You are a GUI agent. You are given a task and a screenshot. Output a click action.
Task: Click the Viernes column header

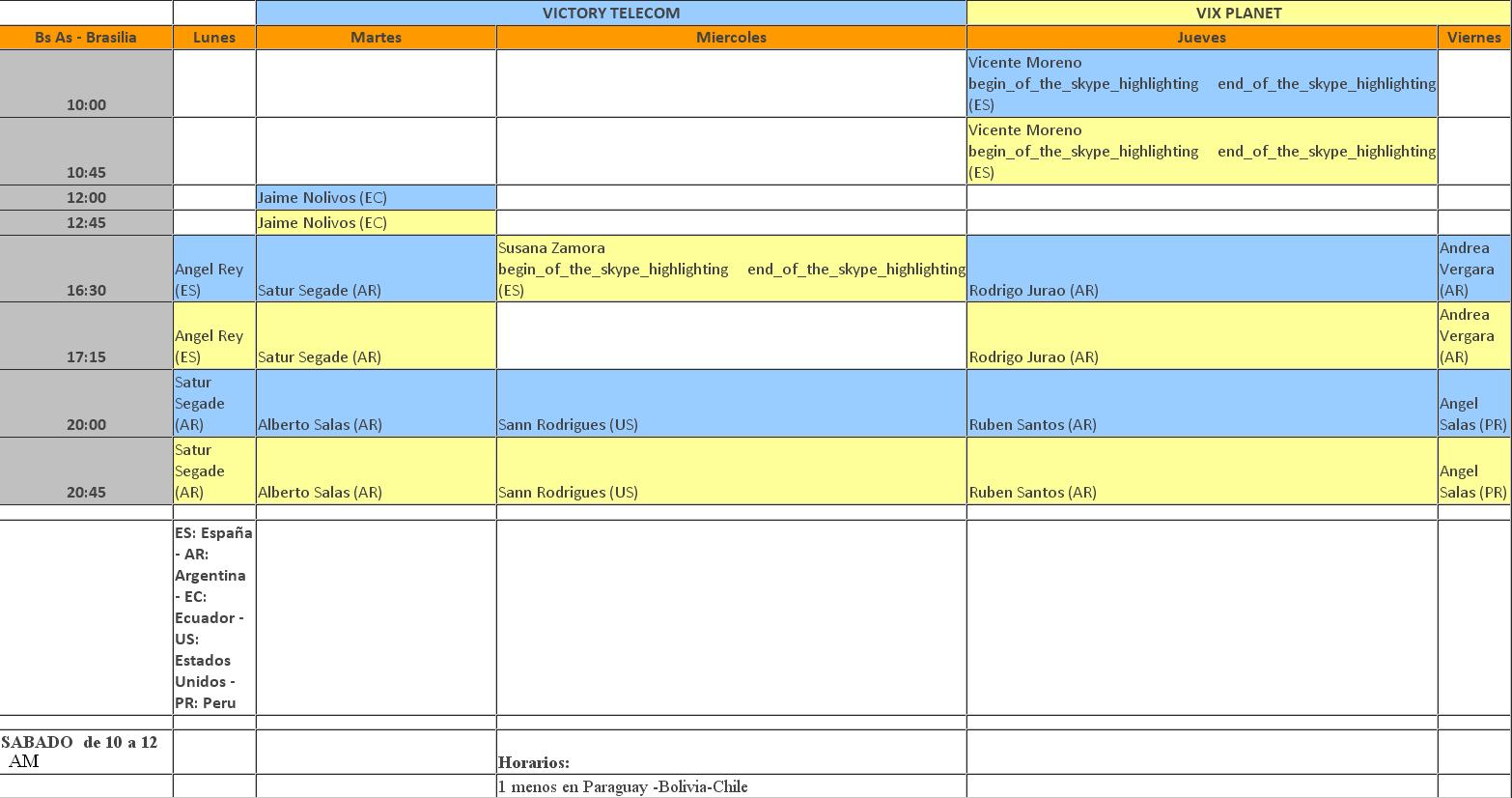pyautogui.click(x=1474, y=38)
